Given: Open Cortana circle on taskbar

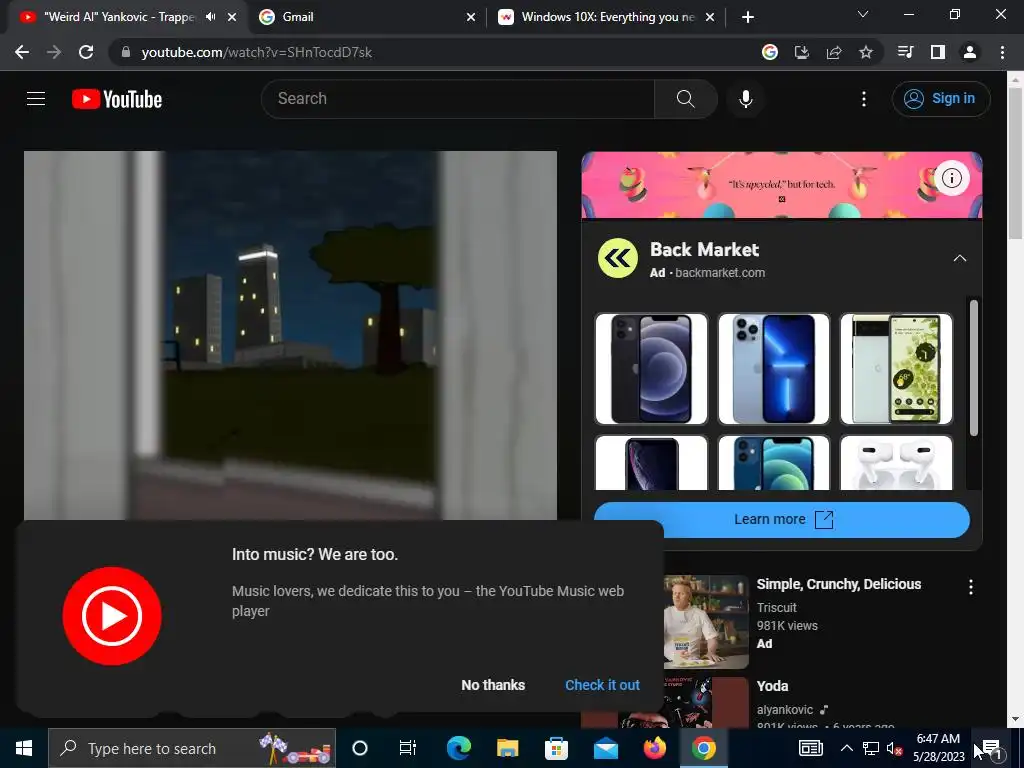Looking at the screenshot, I should coord(360,748).
